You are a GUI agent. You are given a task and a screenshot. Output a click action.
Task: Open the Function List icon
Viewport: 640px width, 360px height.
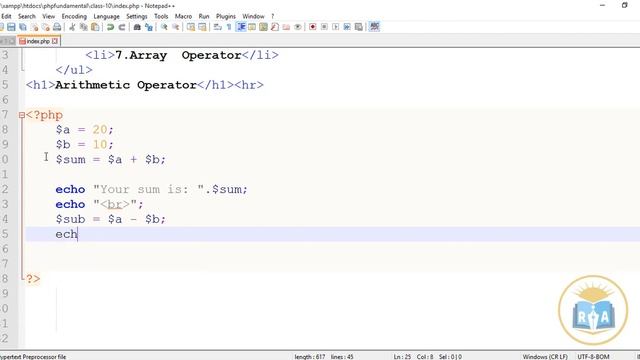point(275,27)
